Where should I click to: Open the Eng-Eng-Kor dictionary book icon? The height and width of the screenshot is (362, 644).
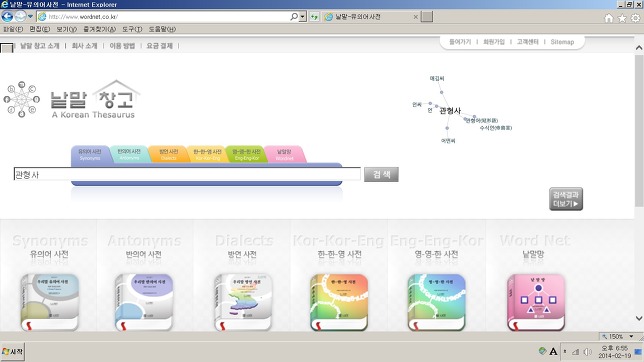pos(437,302)
